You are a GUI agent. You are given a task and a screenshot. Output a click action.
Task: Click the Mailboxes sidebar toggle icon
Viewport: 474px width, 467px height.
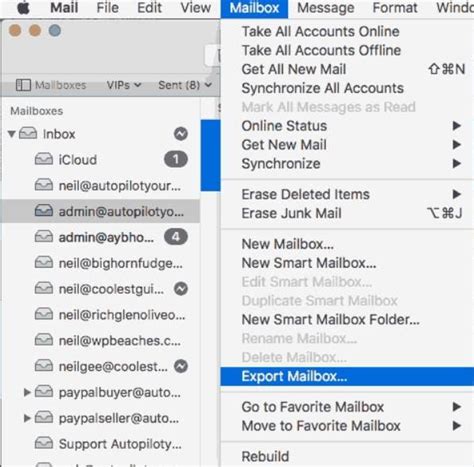23,85
